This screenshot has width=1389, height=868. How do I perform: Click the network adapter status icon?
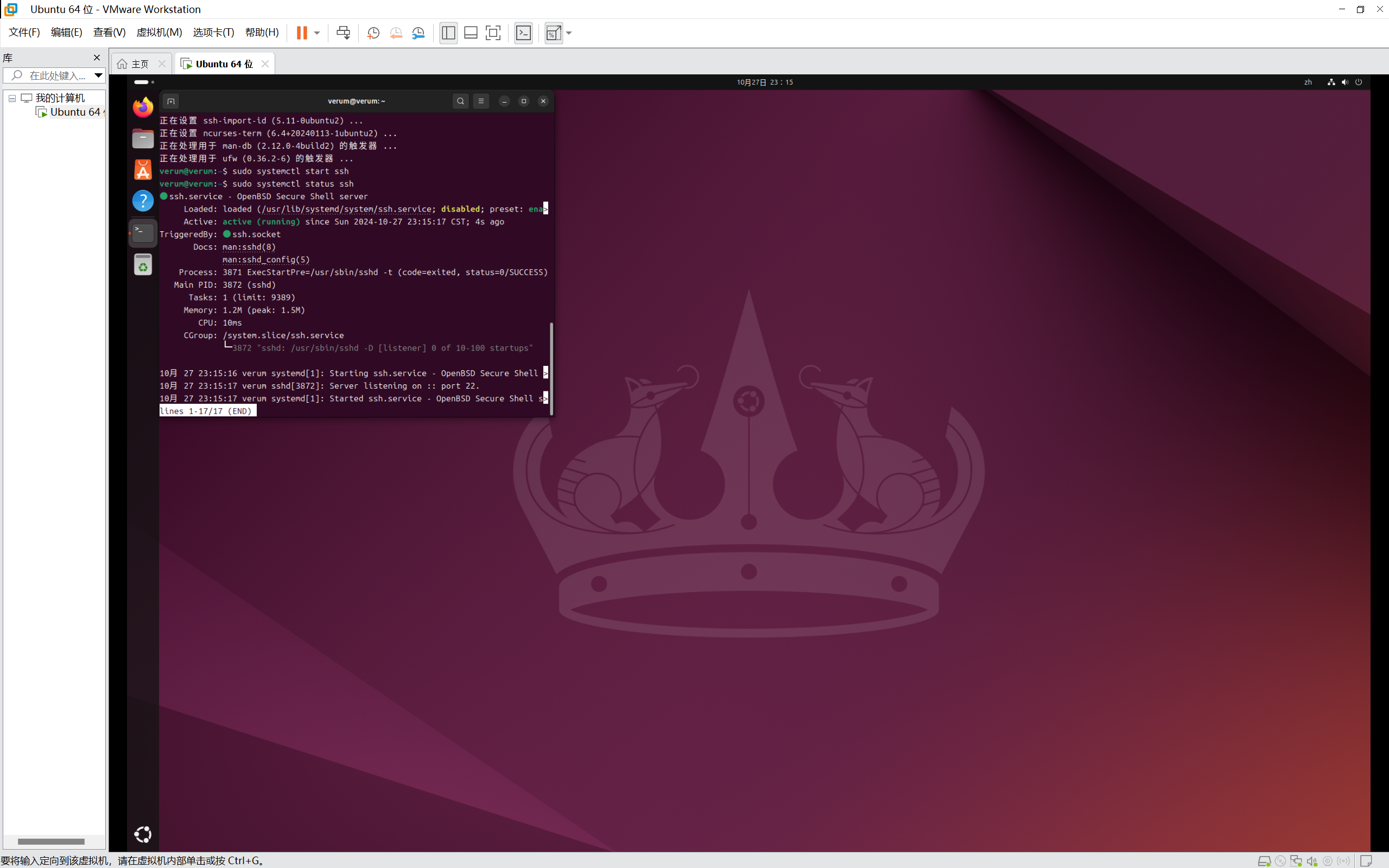pyautogui.click(x=1296, y=860)
